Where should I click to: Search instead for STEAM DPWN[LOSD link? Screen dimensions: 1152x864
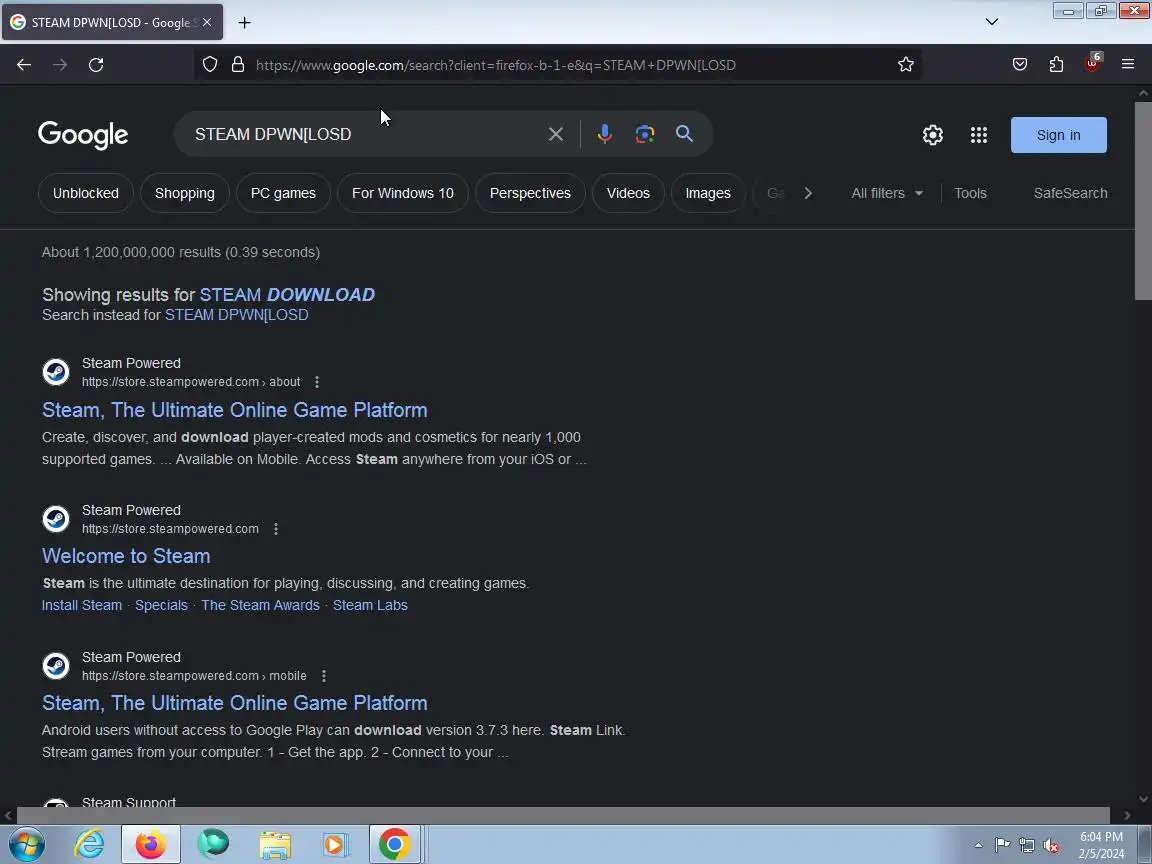coord(237,315)
